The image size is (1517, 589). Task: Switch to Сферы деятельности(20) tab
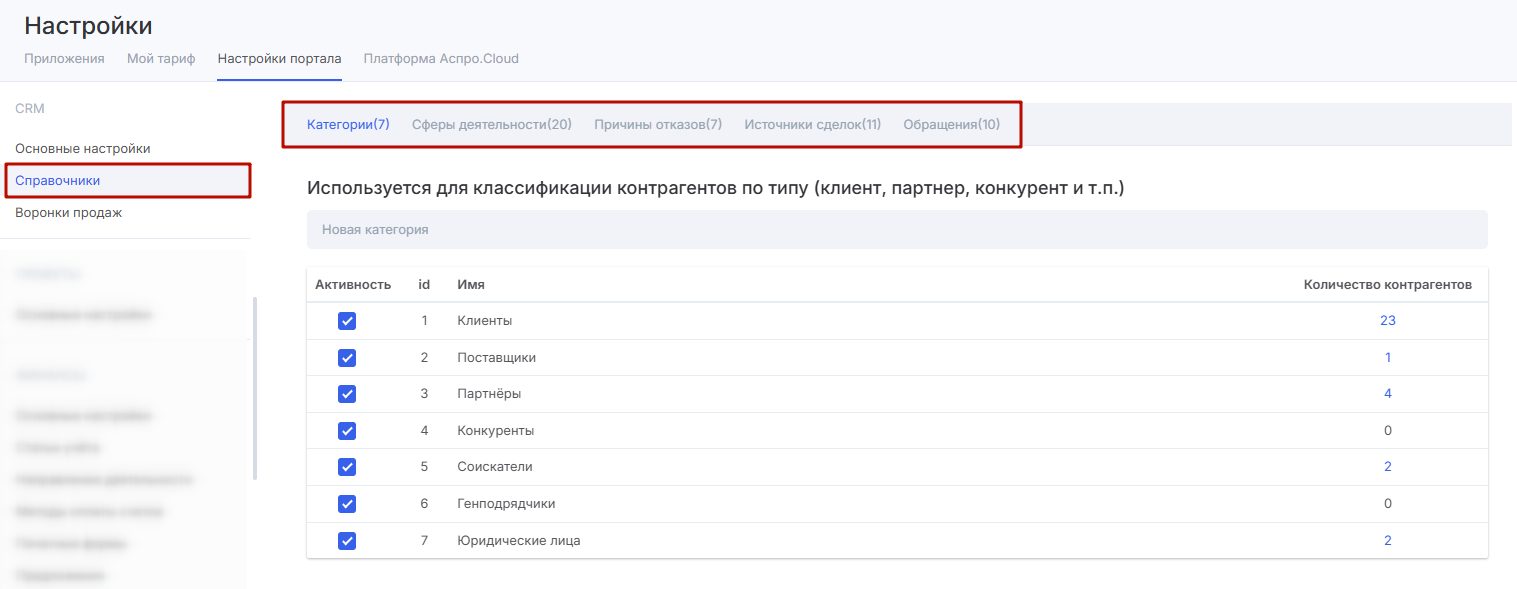[491, 125]
